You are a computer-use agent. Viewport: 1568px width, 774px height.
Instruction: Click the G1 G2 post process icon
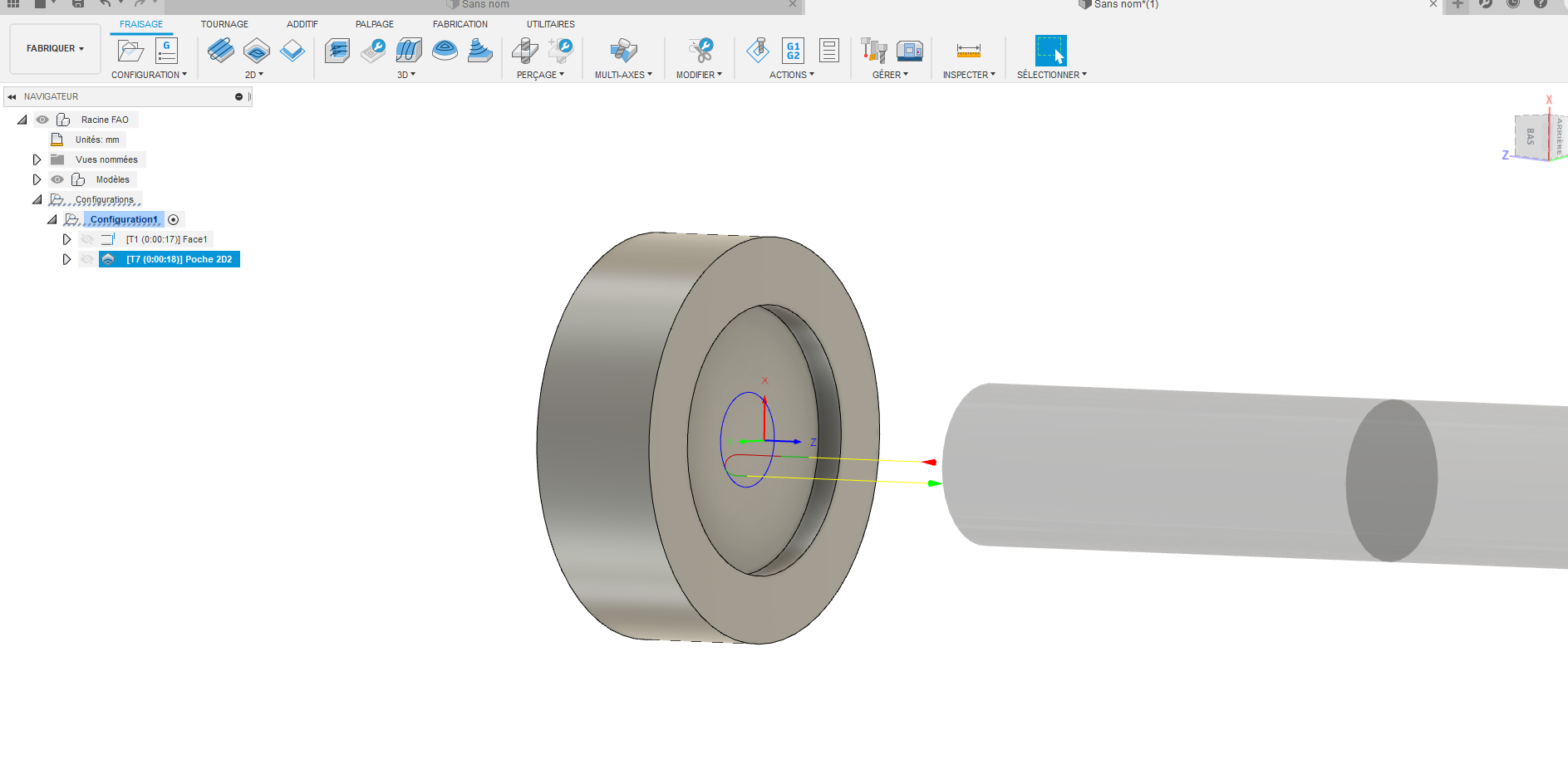pos(794,51)
